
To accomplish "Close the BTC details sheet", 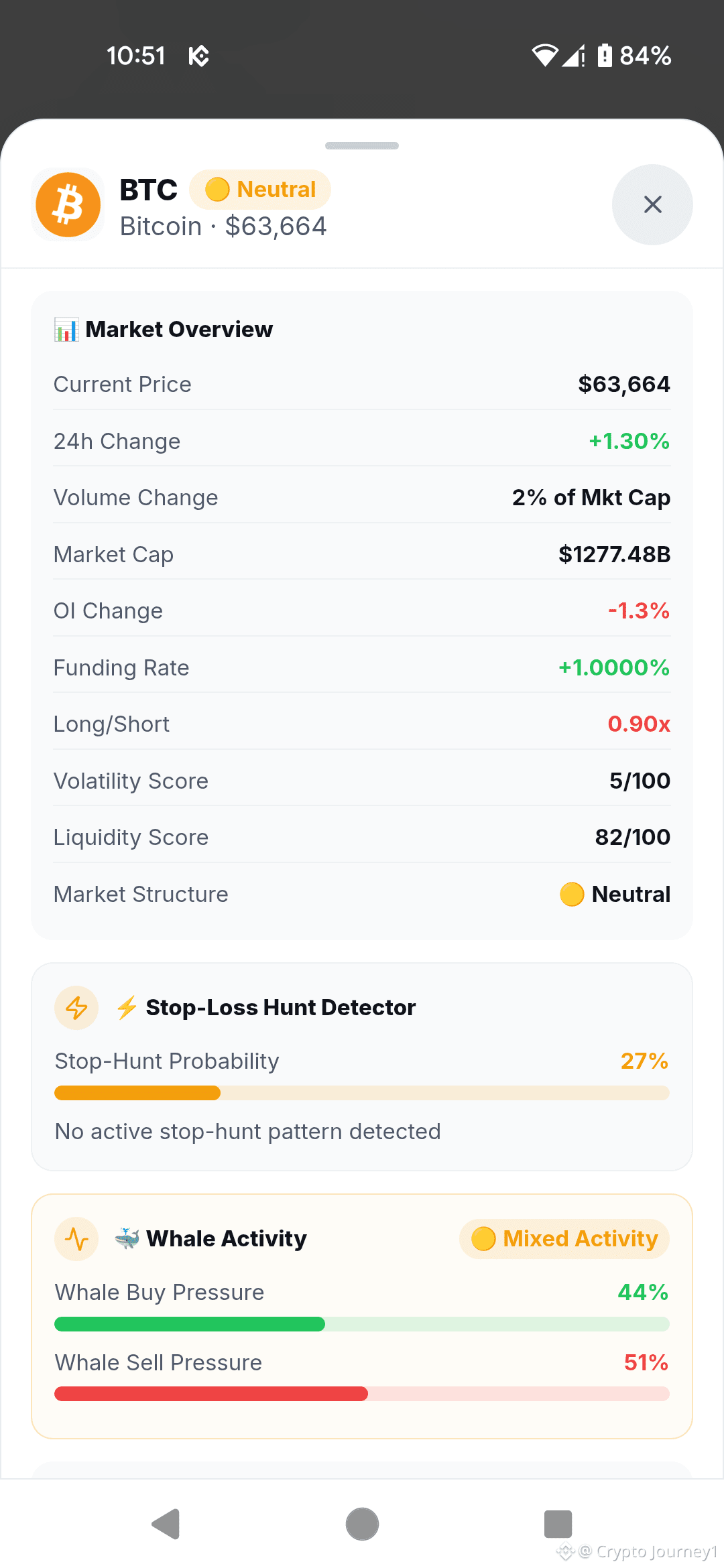I will 652,204.
